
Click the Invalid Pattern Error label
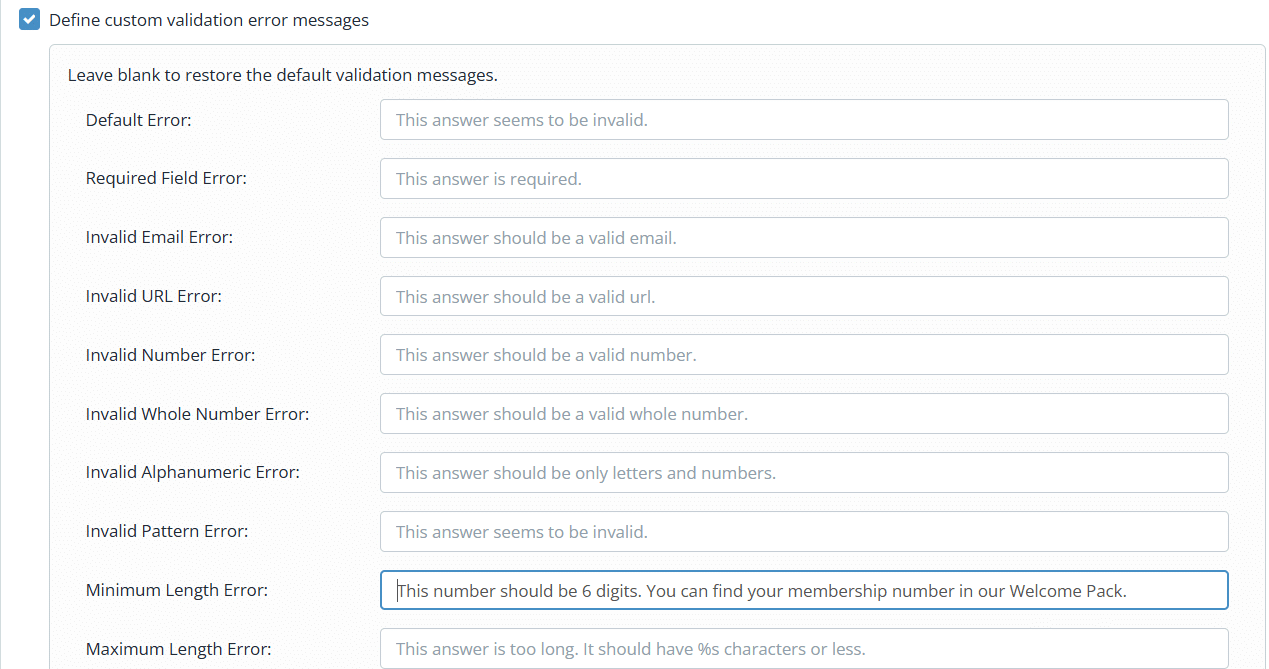167,531
